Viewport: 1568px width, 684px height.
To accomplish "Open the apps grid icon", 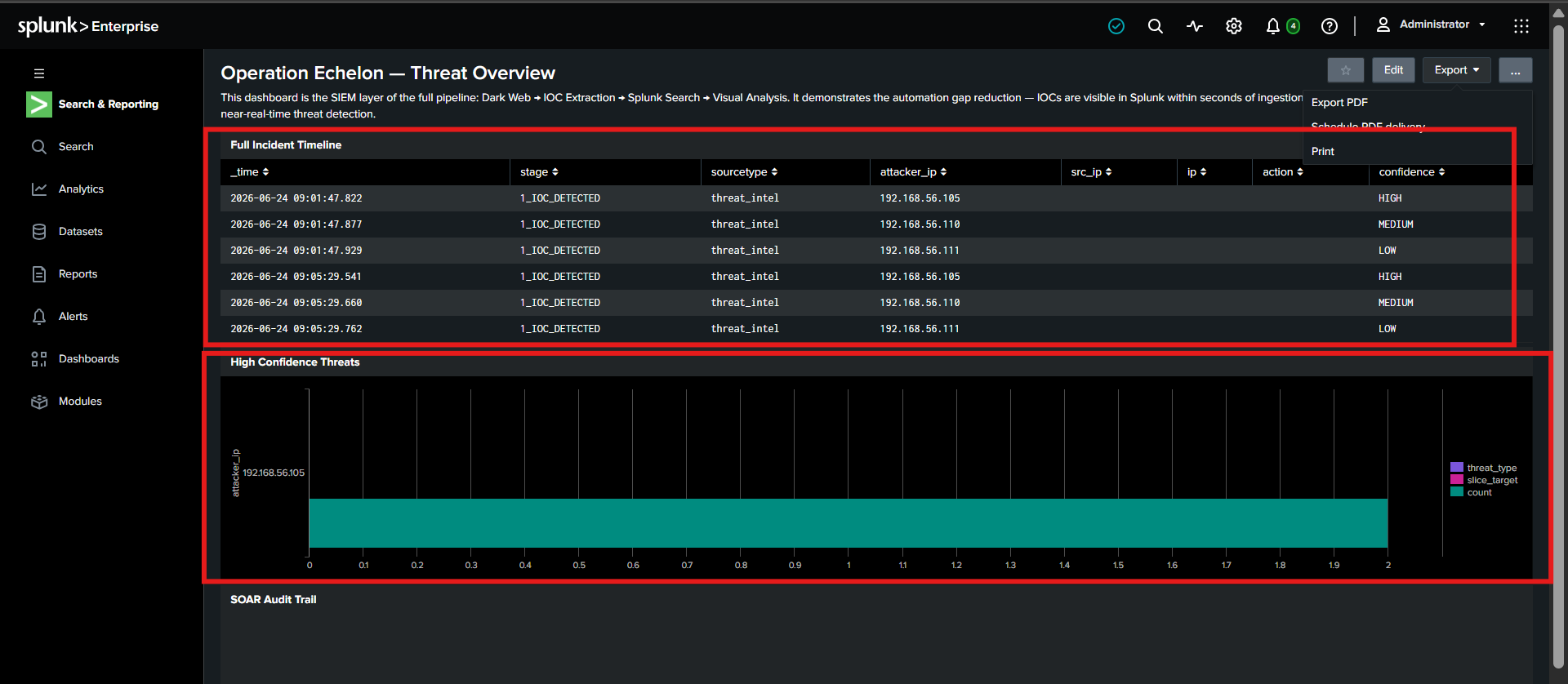I will pyautogui.click(x=1521, y=26).
